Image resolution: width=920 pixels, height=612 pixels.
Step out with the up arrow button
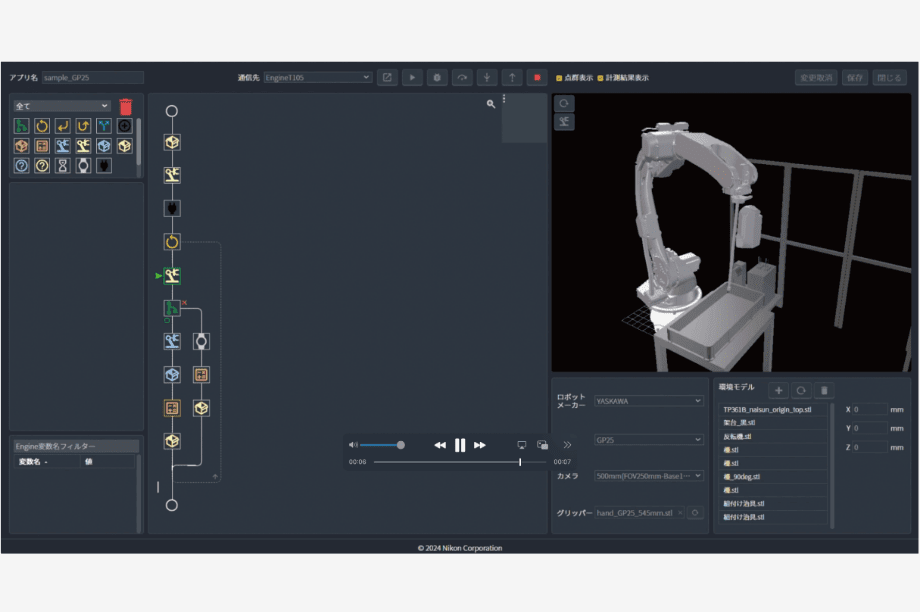coord(512,77)
